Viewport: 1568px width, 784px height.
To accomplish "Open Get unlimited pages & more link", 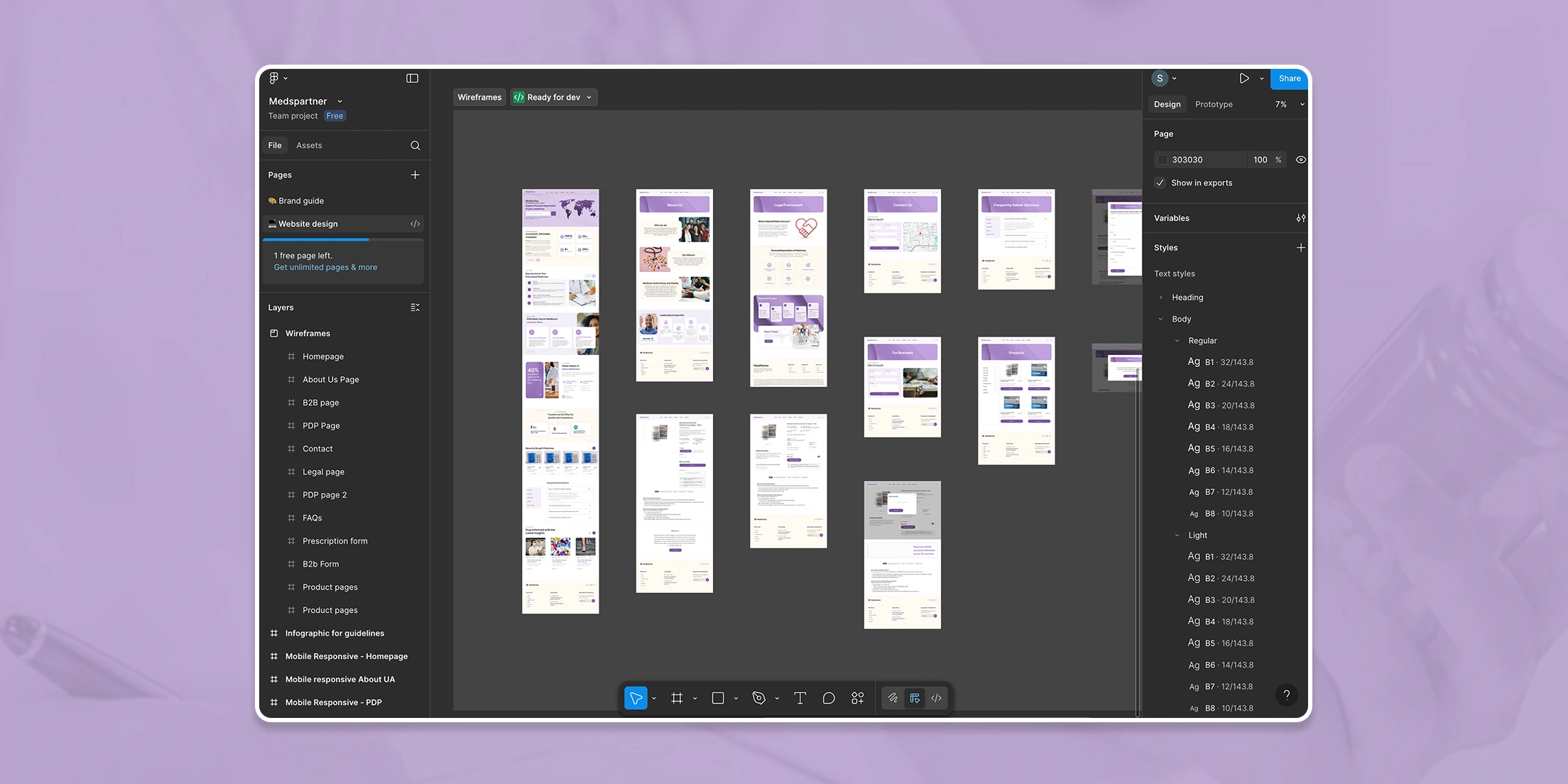I will (325, 268).
